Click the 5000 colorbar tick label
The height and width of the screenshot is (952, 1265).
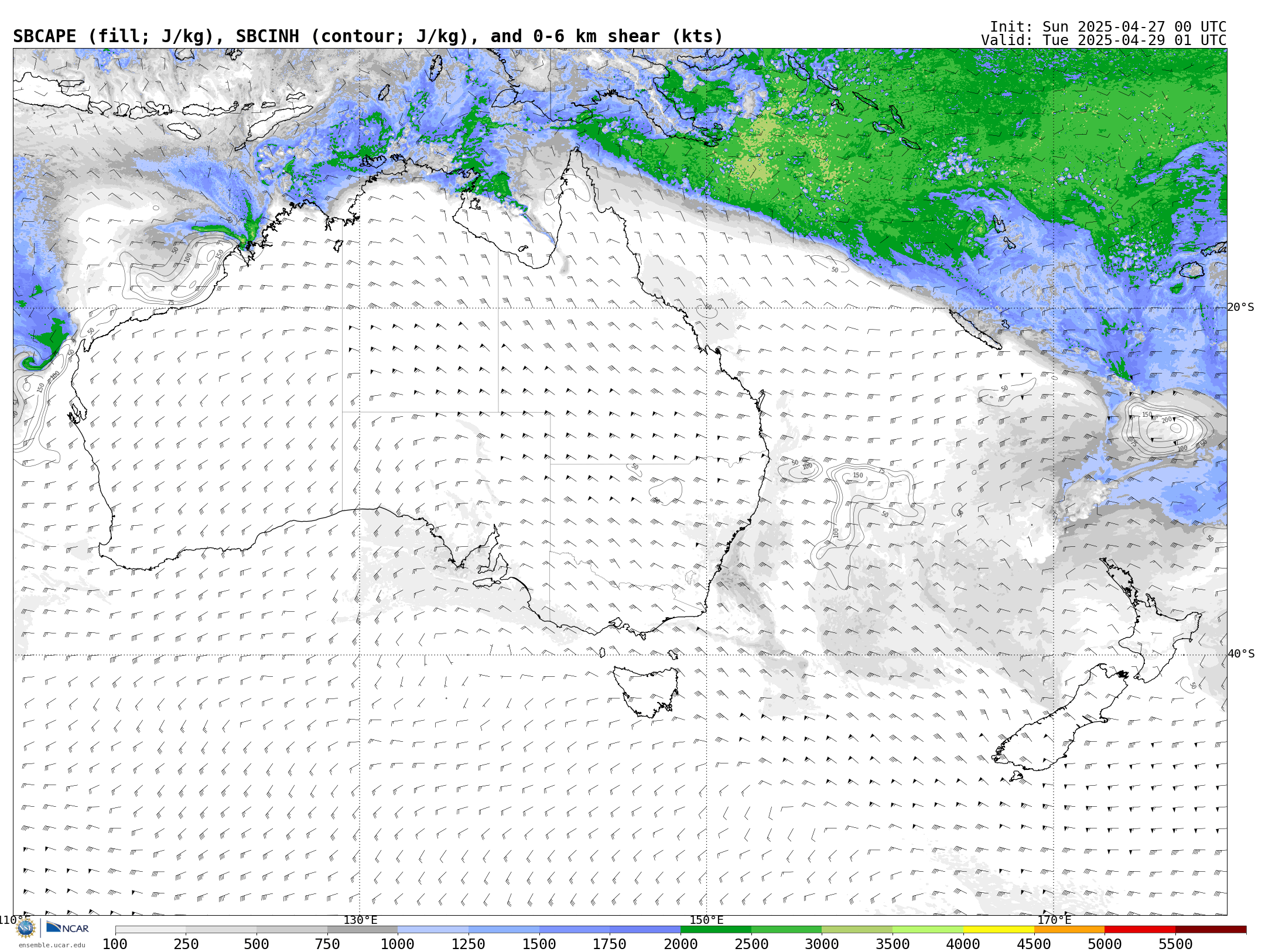pyautogui.click(x=1105, y=944)
